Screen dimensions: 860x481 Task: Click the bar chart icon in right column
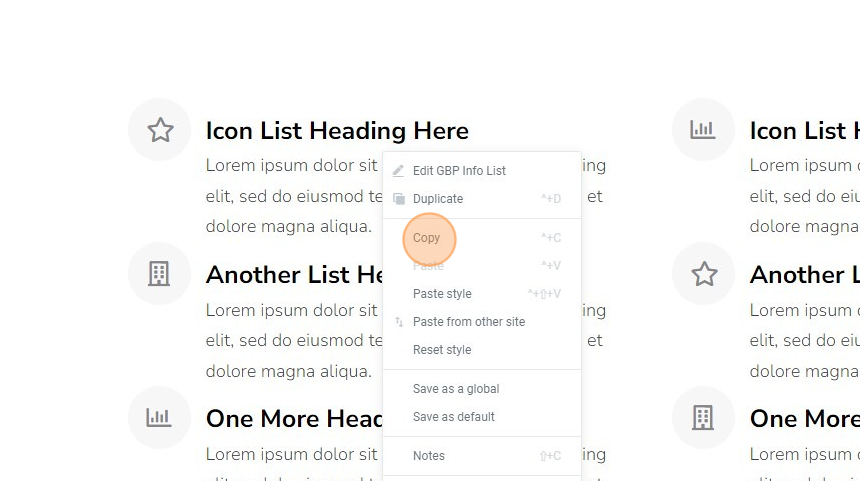click(x=703, y=129)
